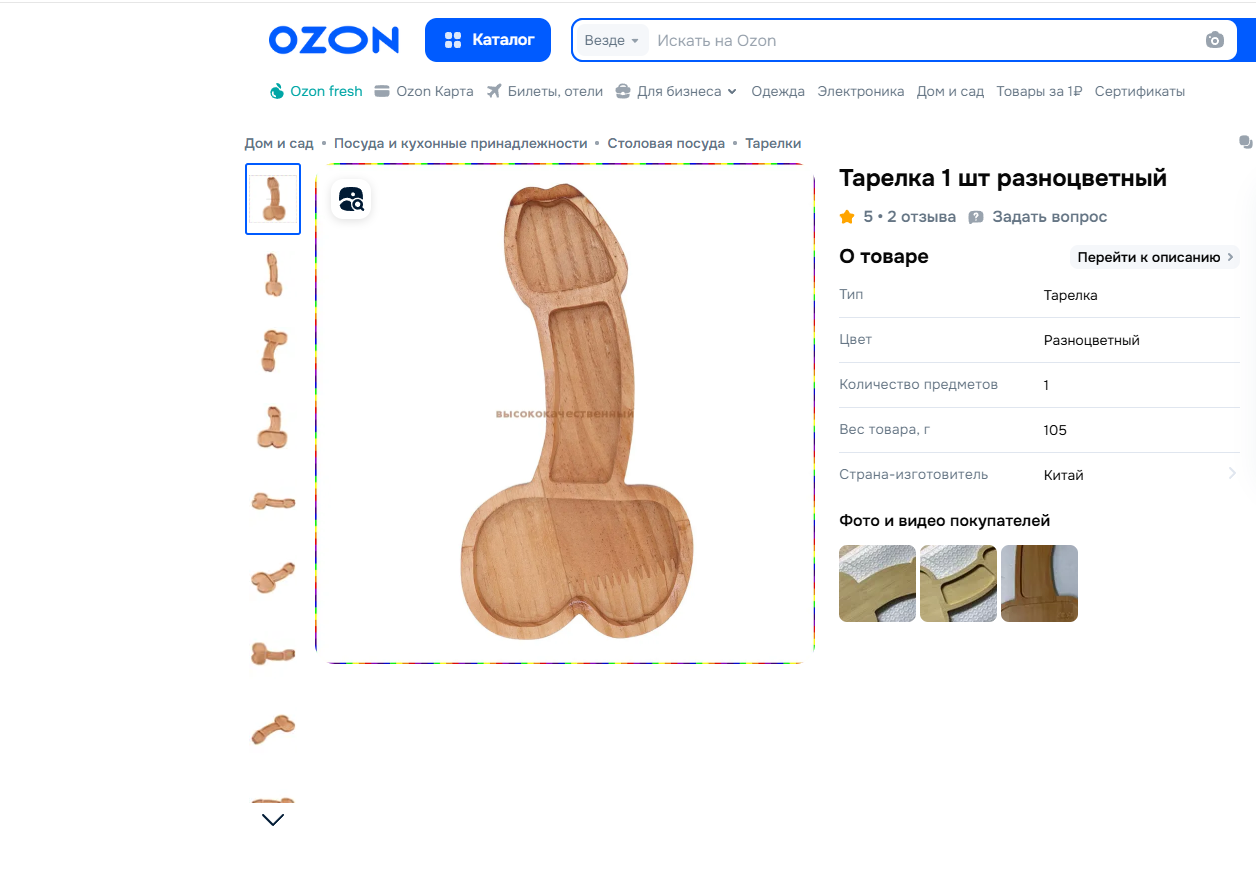This screenshot has height=880, width=1256.
Task: Open the 2 отзыва reviews link
Action: point(922,217)
